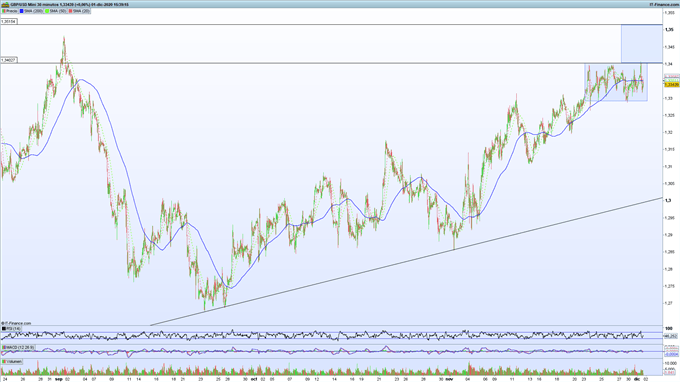Viewport: 680px width, 382px height.
Task: Click the 1,27 value on price axis
Action: (x=670, y=303)
